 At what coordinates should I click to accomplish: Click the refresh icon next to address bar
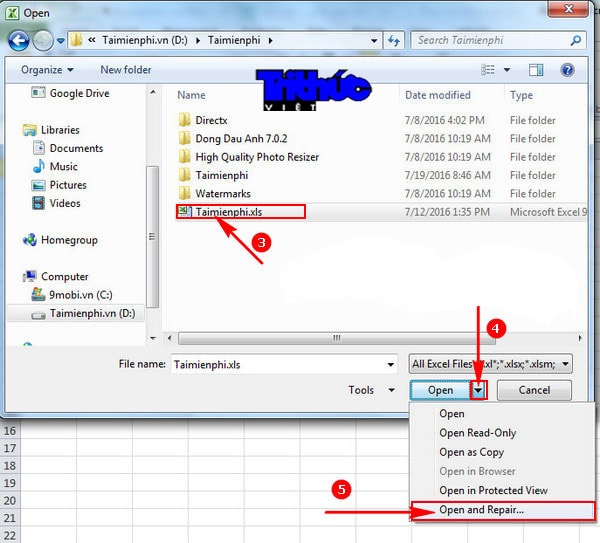394,40
